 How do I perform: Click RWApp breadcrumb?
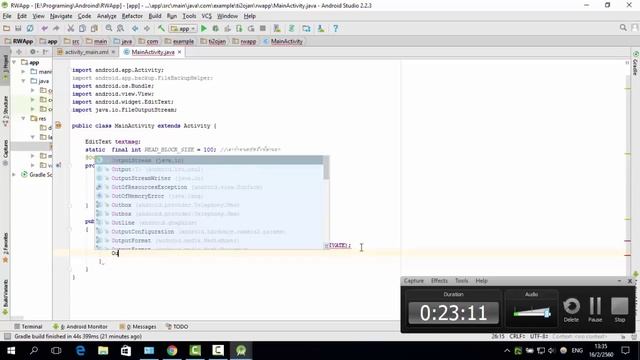[x=19, y=41]
